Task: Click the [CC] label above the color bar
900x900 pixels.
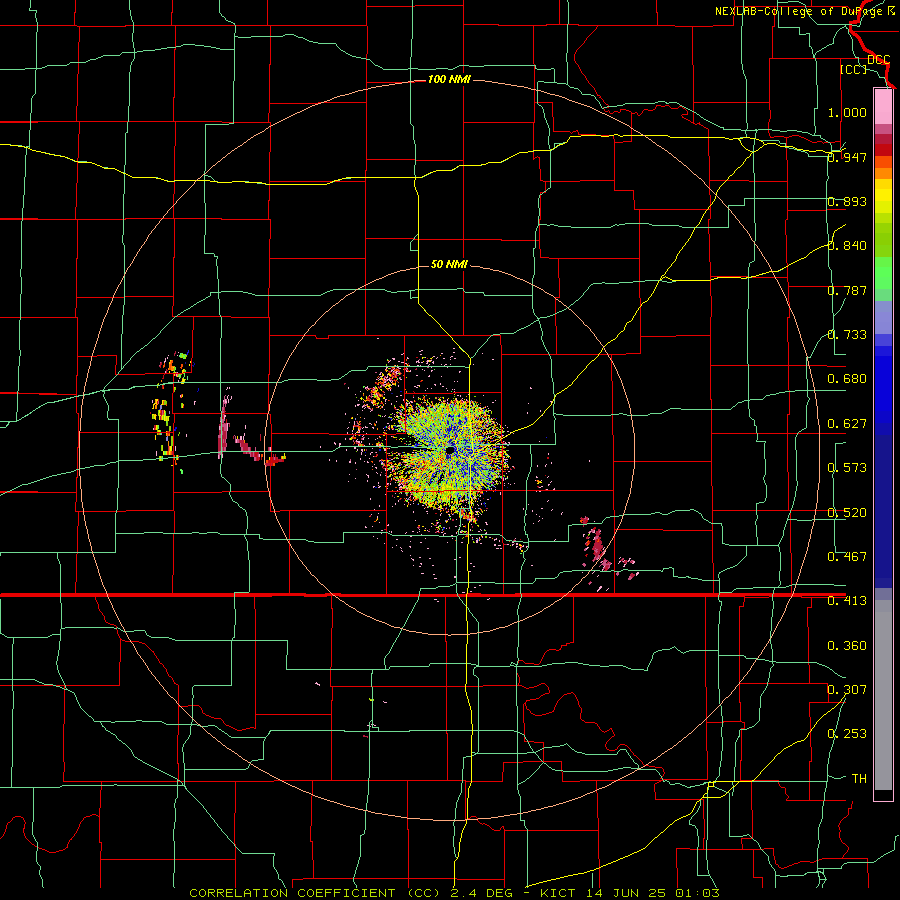Action: pyautogui.click(x=853, y=69)
